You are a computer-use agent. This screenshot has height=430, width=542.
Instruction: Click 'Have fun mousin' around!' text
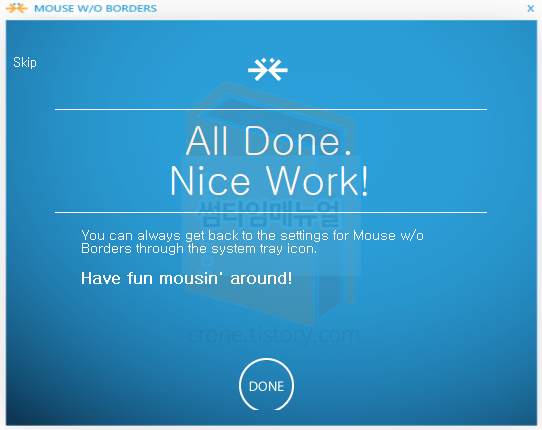point(187,278)
